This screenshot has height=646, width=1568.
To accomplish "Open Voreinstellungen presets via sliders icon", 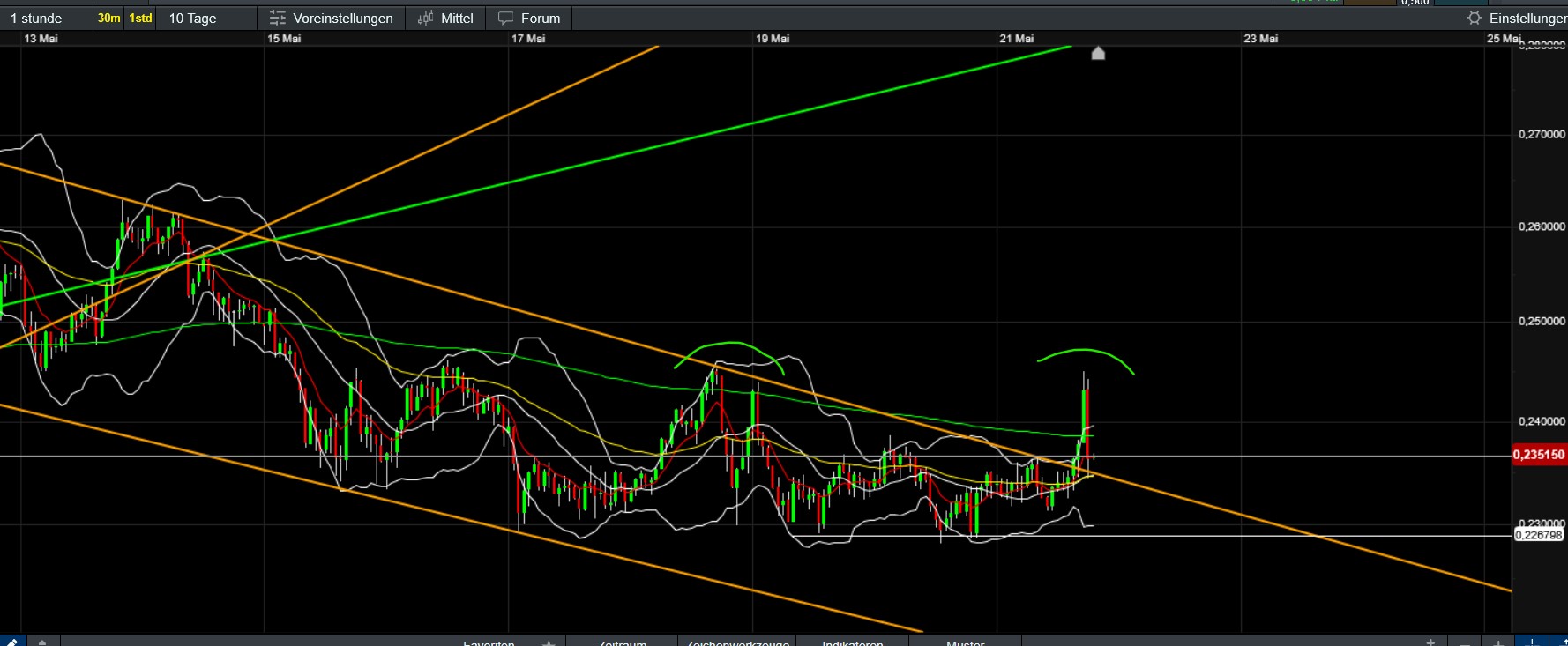I will pos(278,18).
